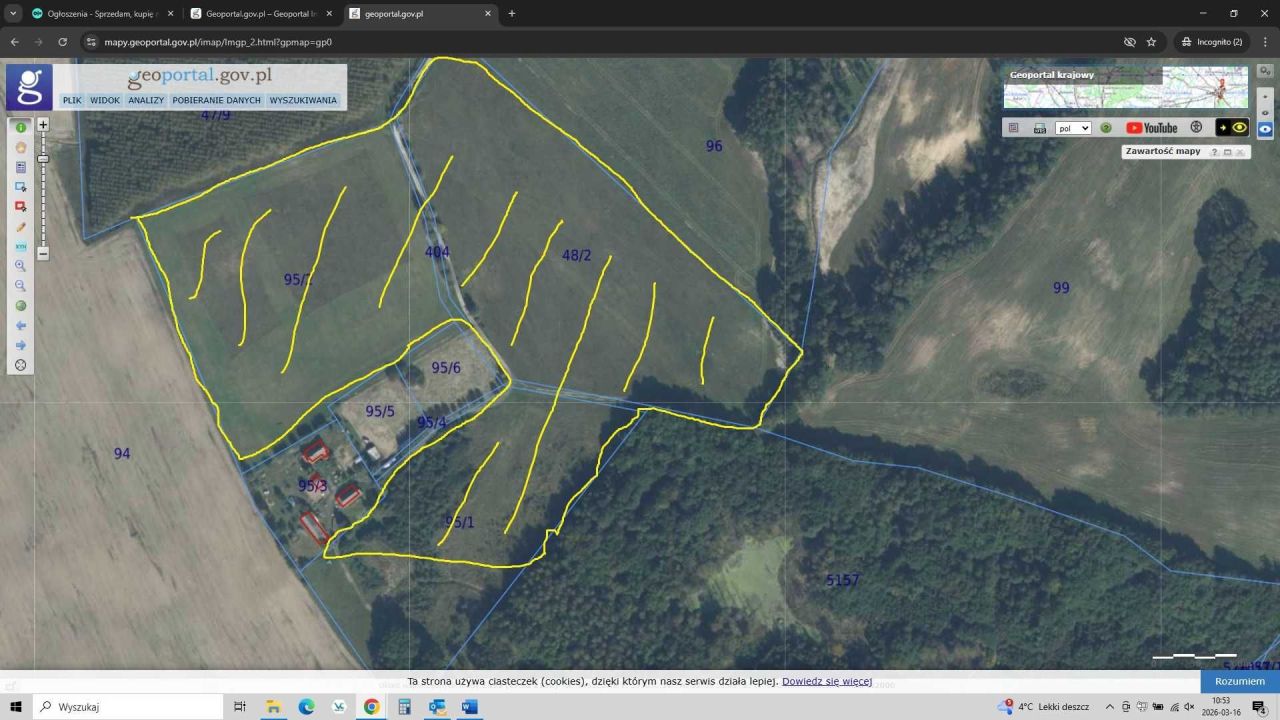Open the WIDOK menu
This screenshot has width=1280, height=720.
[105, 101]
